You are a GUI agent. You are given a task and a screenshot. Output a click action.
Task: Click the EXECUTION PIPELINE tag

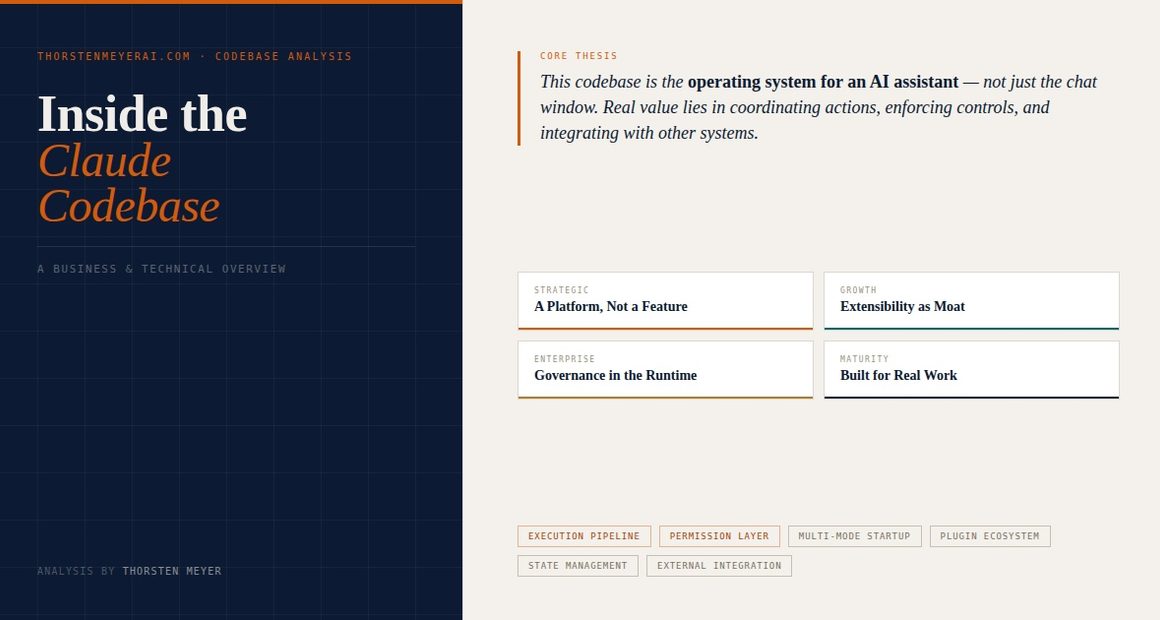tap(584, 537)
